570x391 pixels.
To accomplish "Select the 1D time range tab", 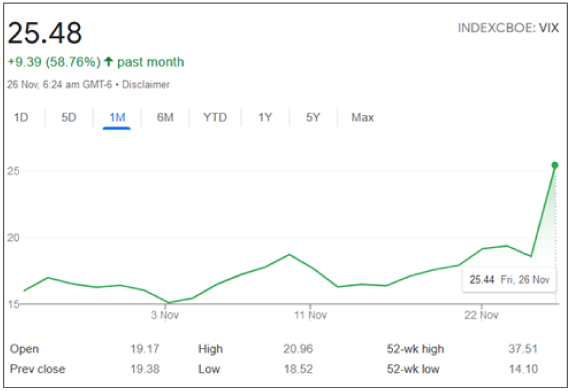I will click(x=21, y=117).
